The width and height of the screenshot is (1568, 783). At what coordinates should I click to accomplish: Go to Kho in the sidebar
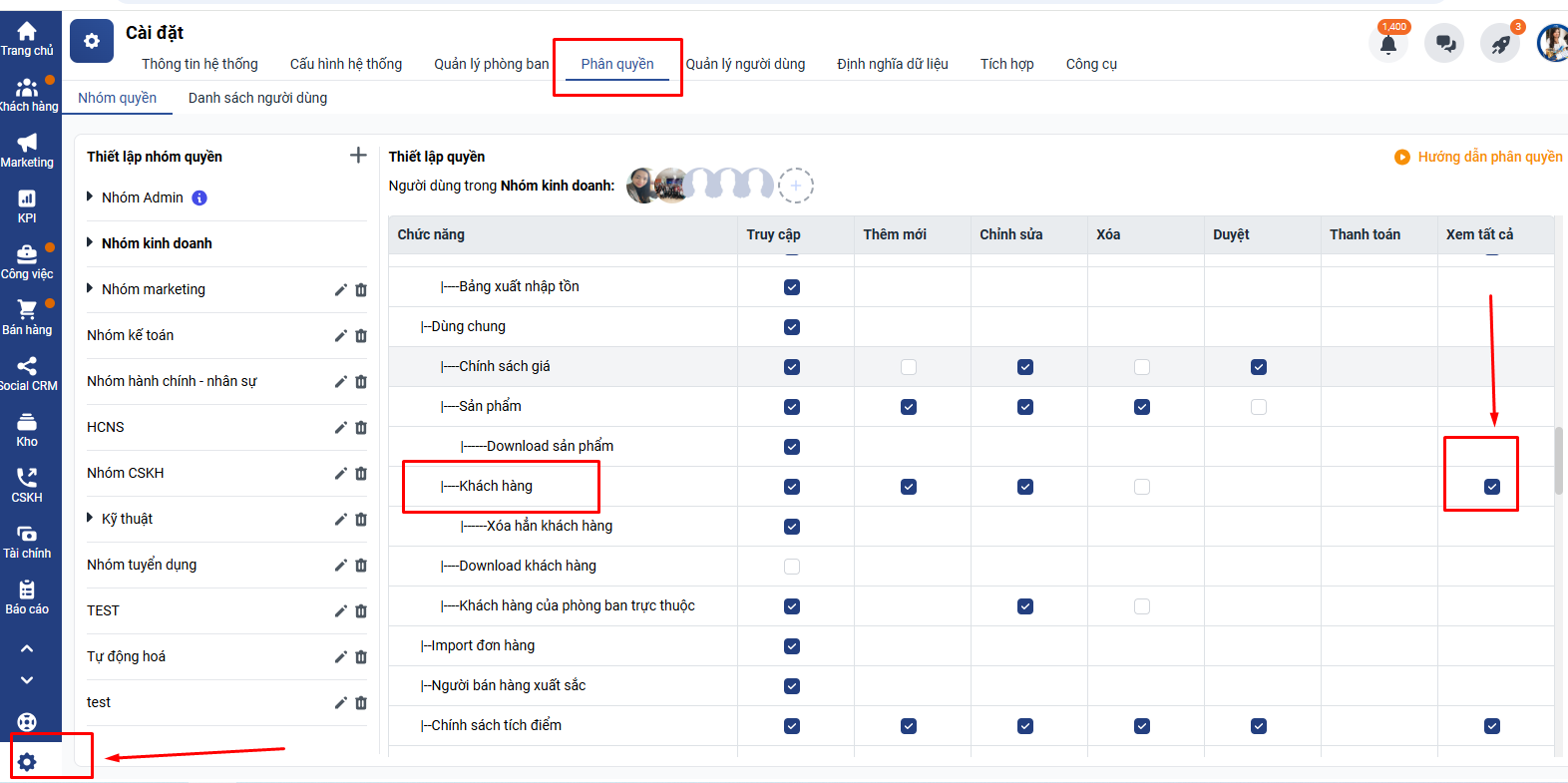click(27, 430)
